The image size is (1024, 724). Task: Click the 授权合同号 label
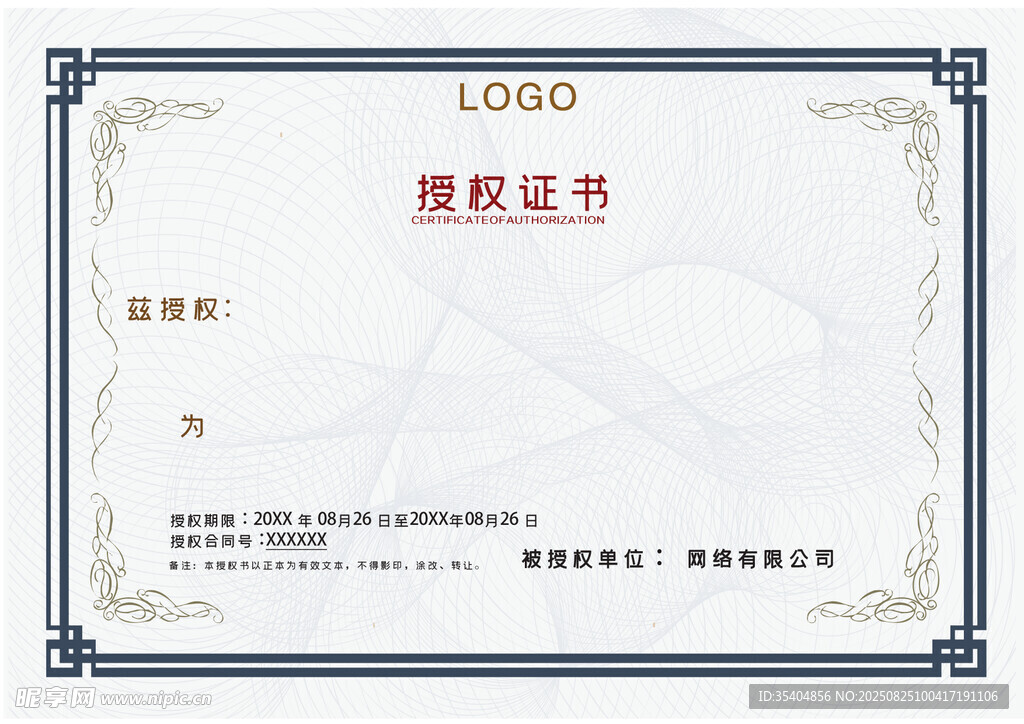212,542
